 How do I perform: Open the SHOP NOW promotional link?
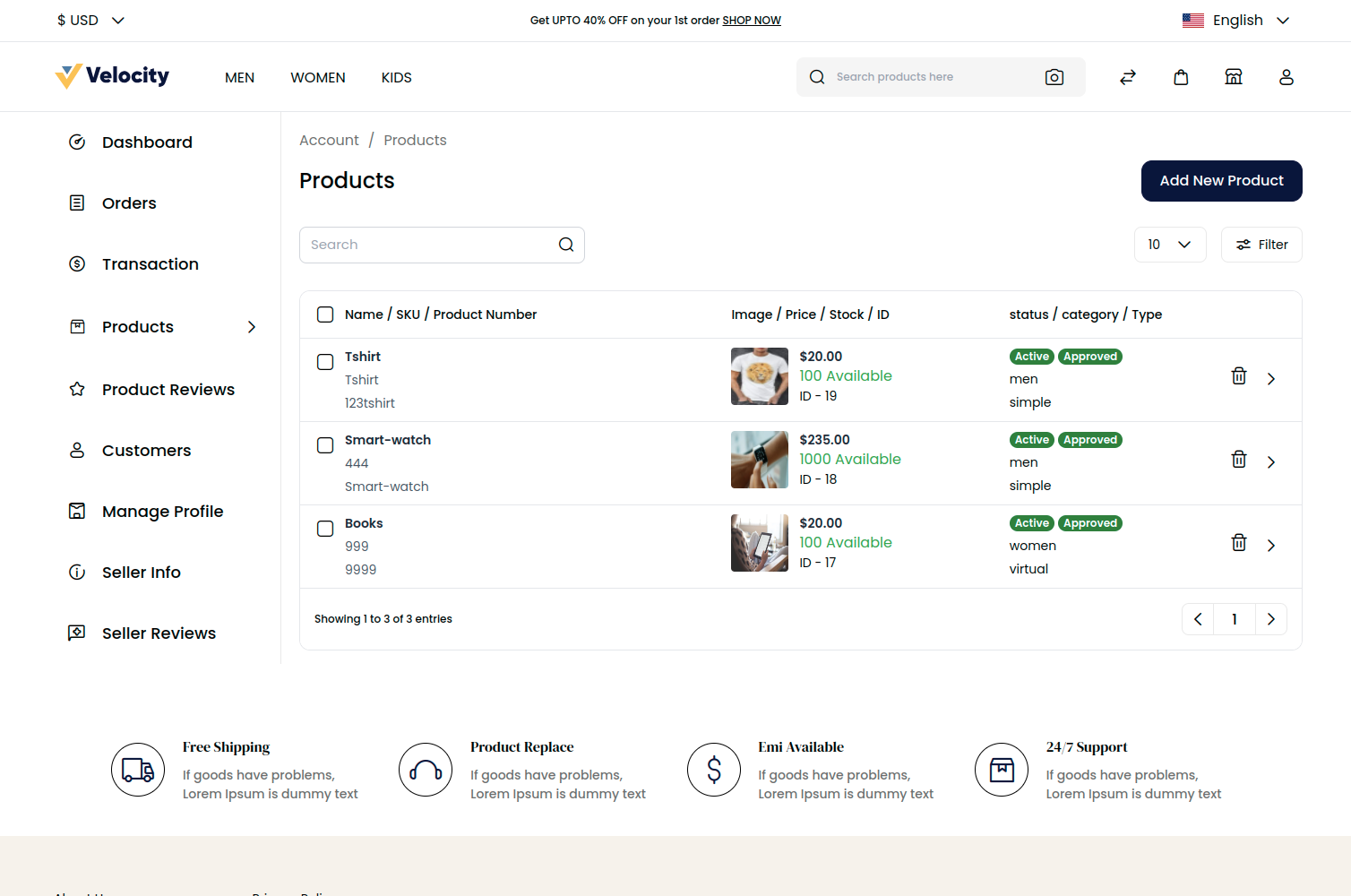[x=752, y=20]
